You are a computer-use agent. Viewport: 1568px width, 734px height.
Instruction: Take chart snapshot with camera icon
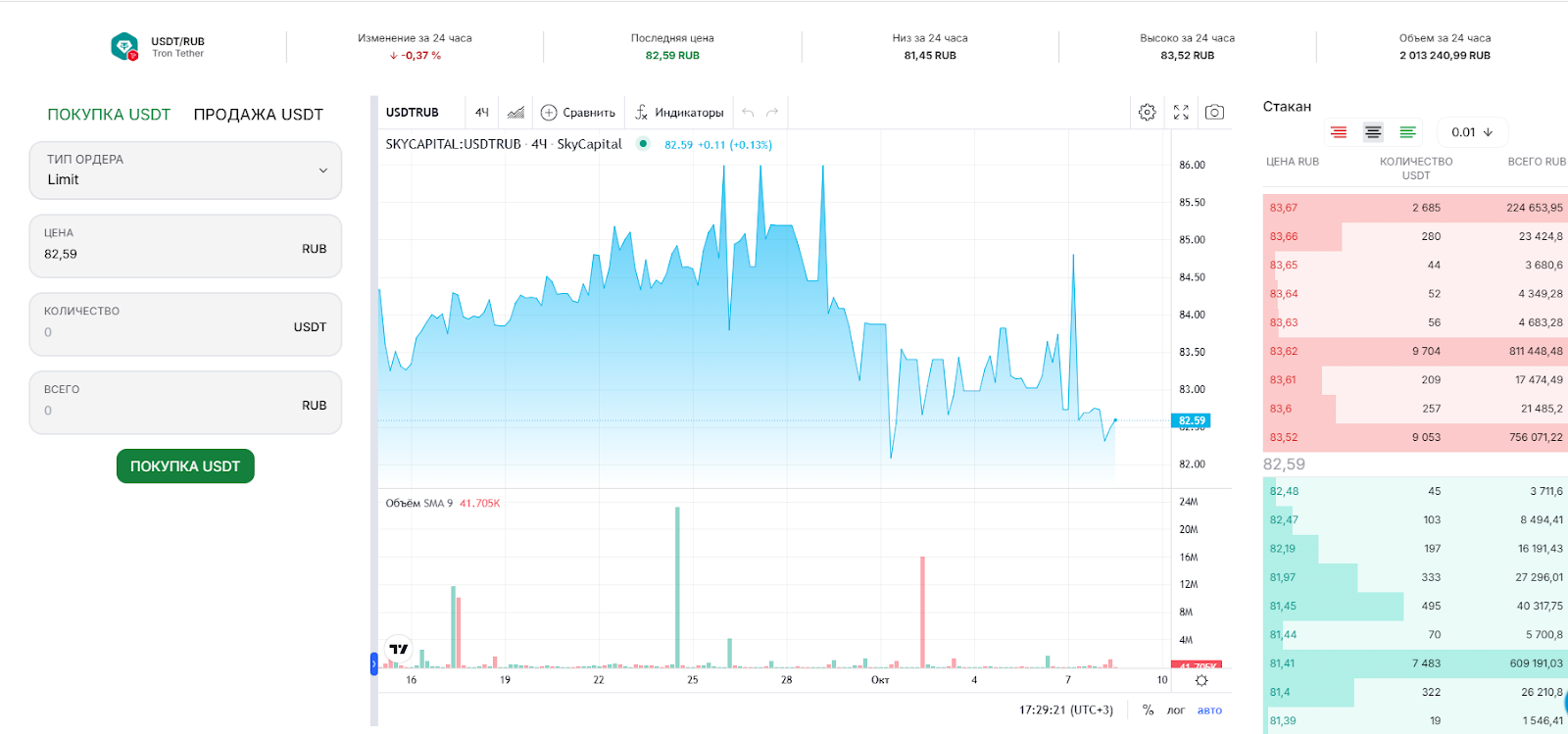1214,113
